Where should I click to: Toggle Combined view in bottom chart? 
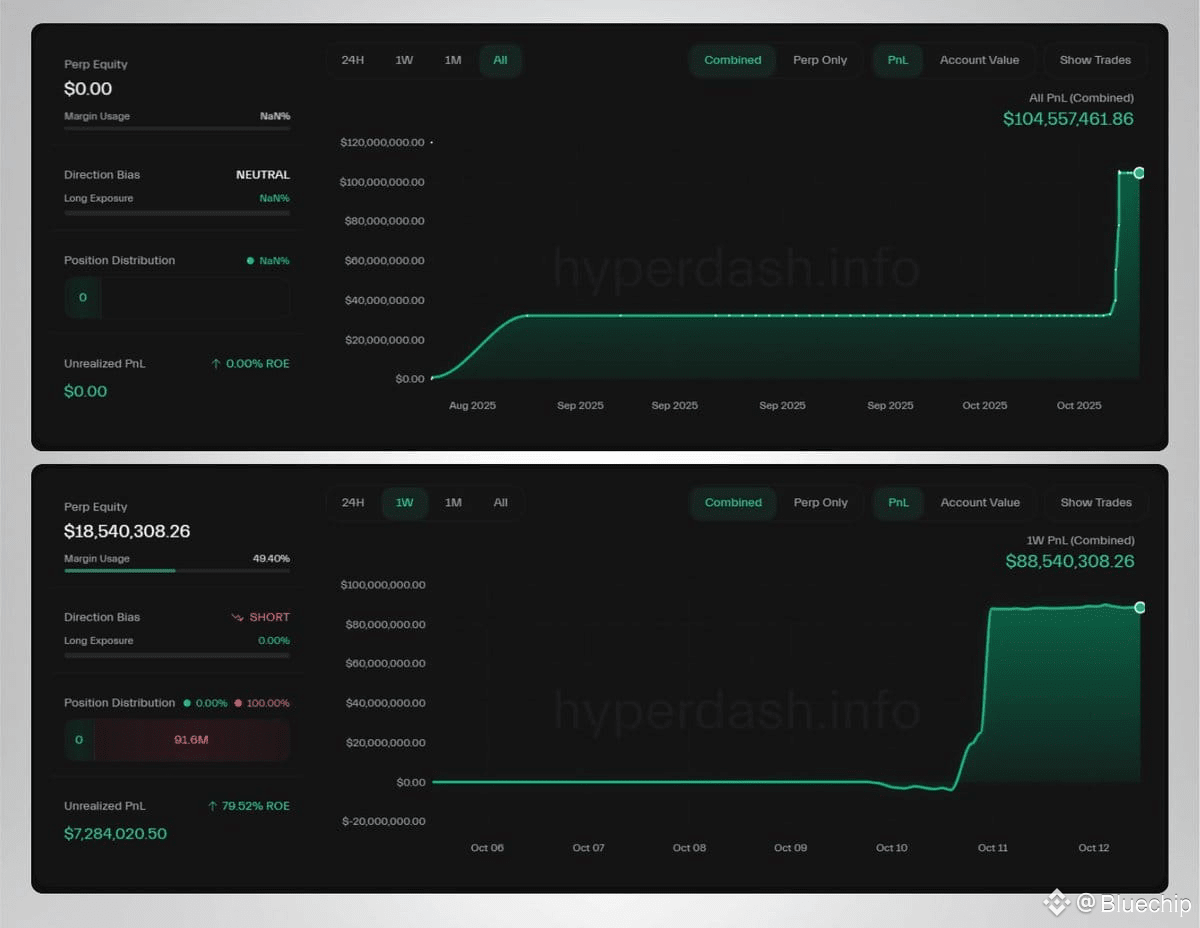pyautogui.click(x=733, y=503)
